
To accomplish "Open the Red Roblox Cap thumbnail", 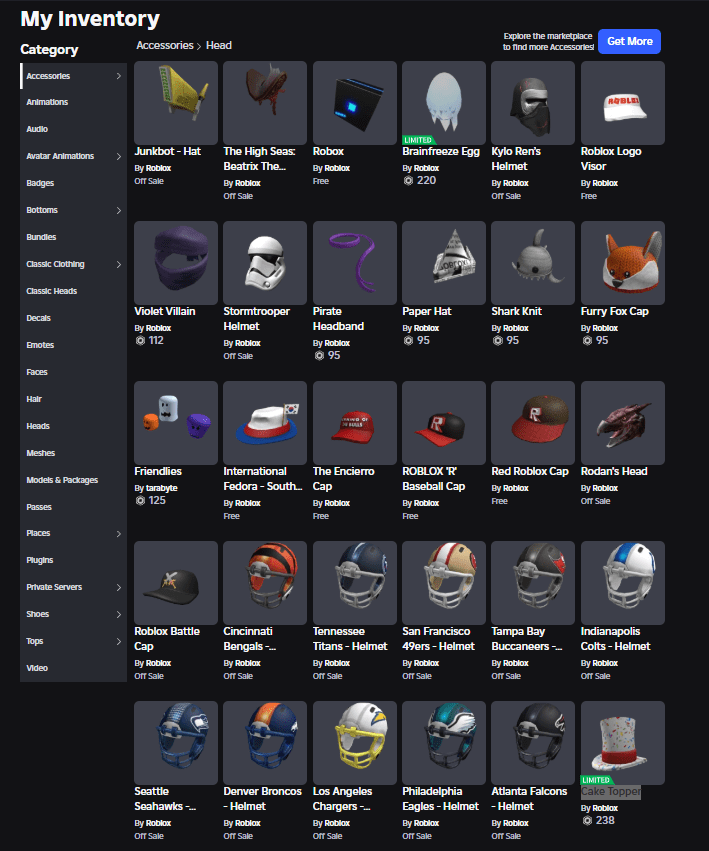I will point(533,423).
